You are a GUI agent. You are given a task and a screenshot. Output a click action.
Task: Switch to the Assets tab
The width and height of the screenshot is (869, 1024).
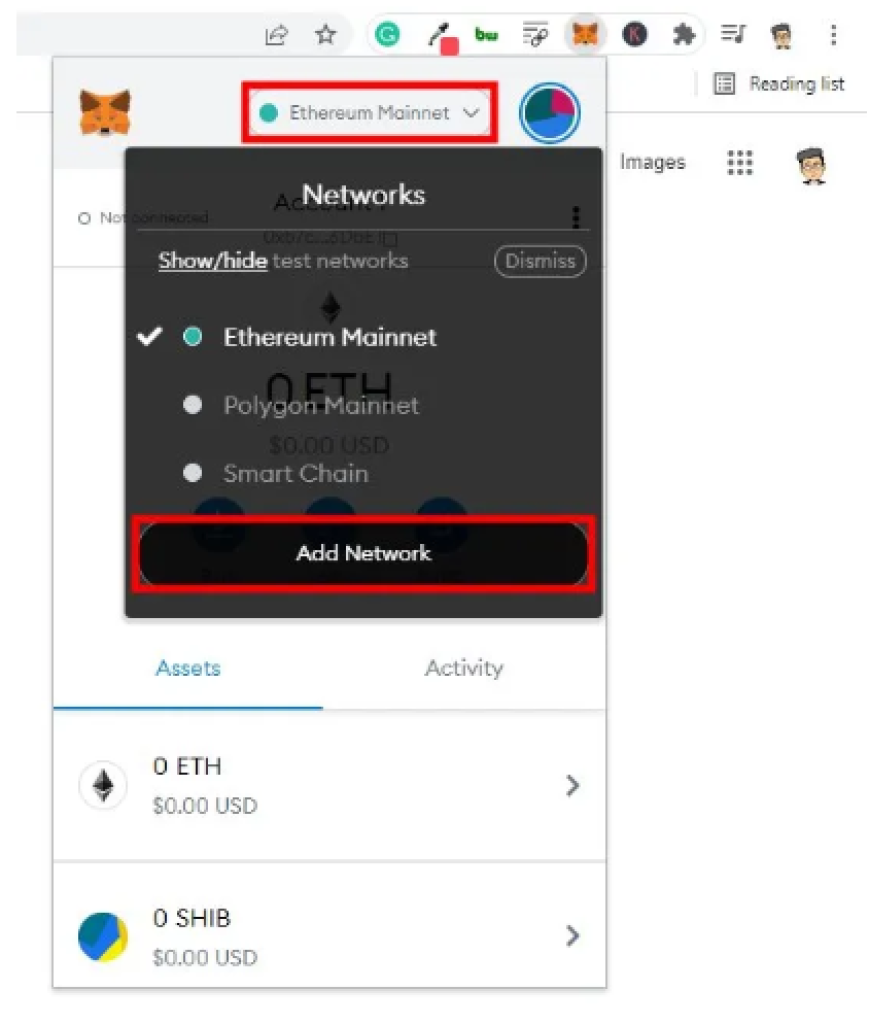[x=188, y=668]
